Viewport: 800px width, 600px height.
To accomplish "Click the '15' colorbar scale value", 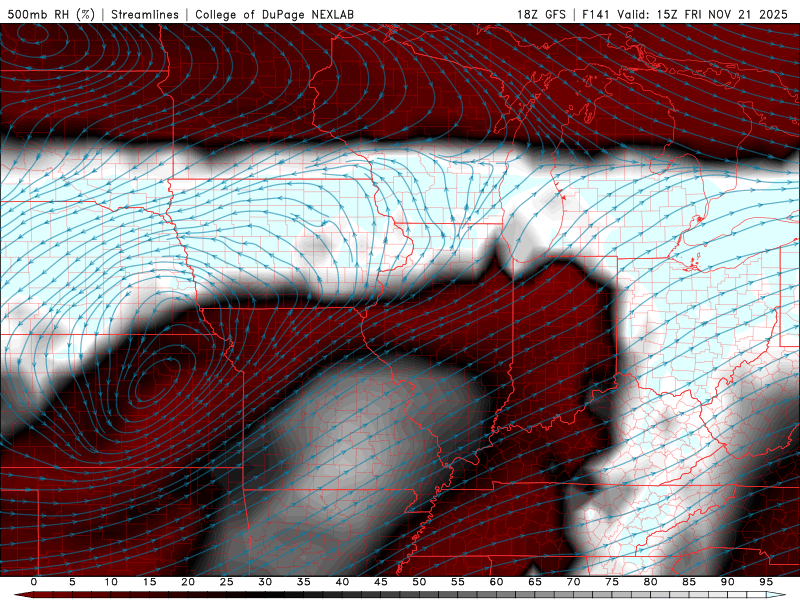I will pyautogui.click(x=149, y=582).
